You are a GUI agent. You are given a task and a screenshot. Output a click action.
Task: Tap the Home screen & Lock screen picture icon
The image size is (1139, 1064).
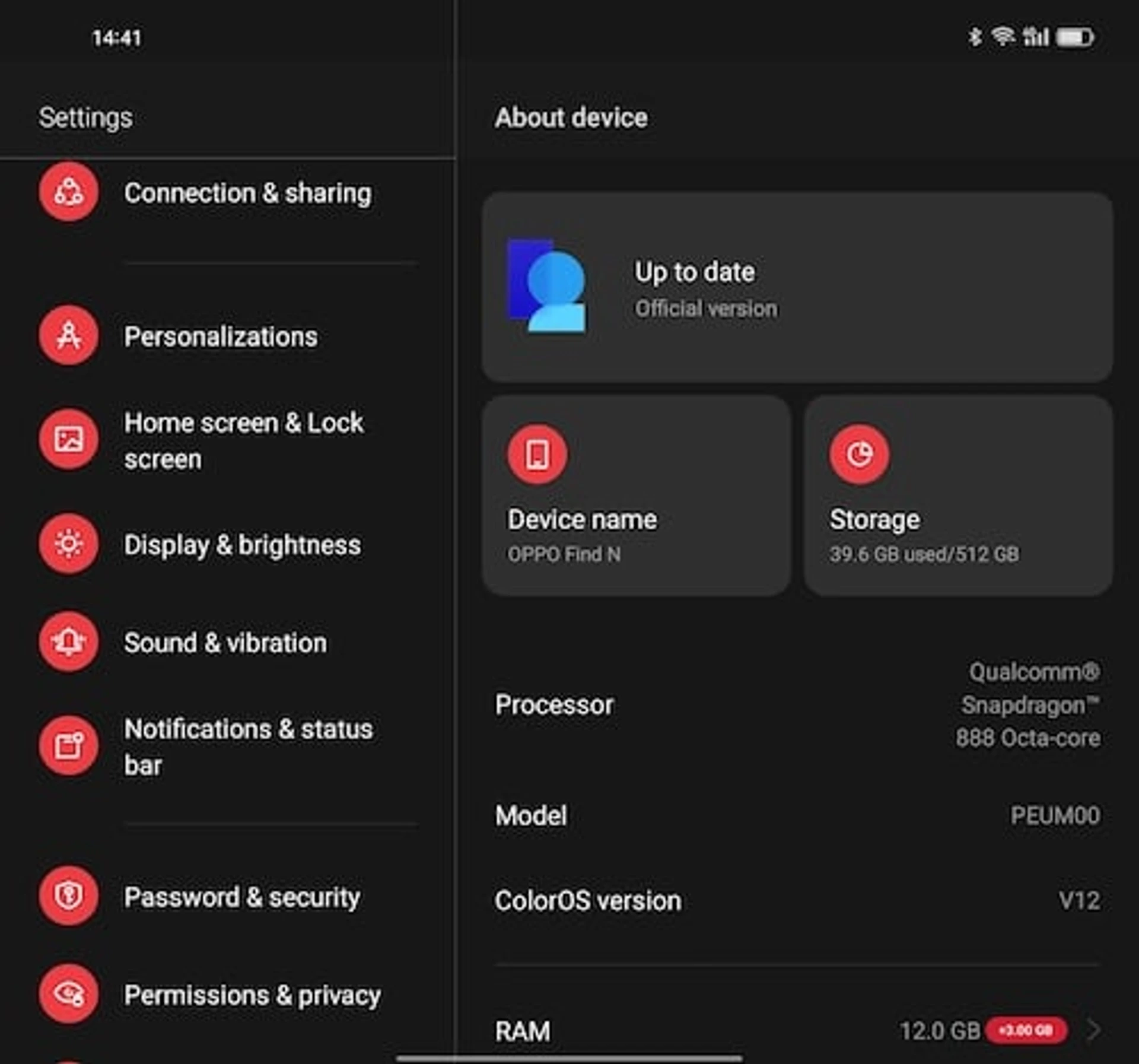pos(69,440)
